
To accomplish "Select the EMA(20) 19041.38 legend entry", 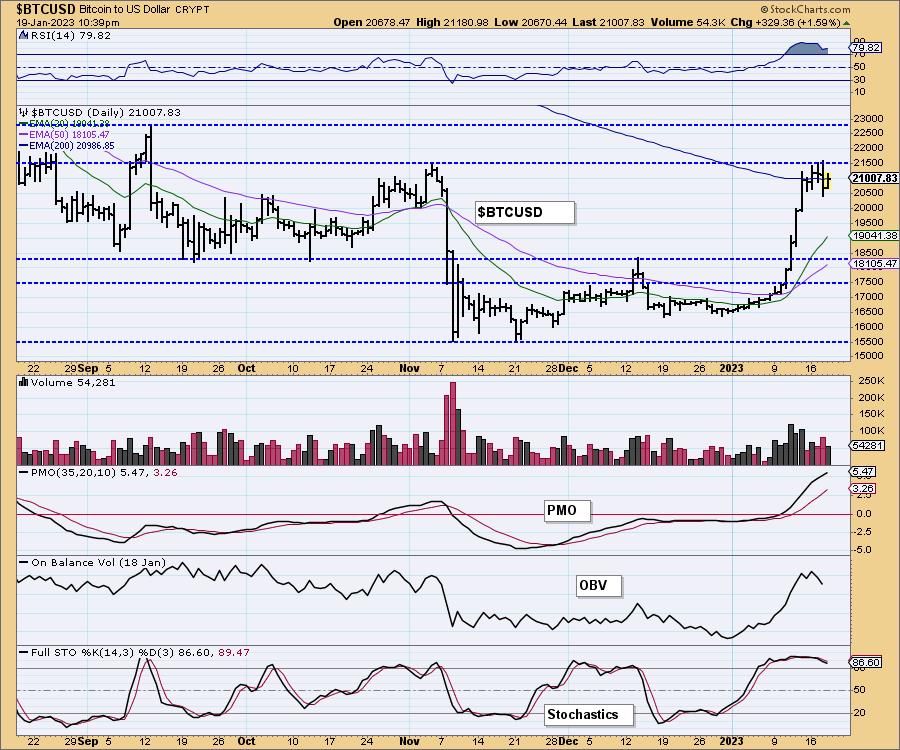I will point(64,123).
